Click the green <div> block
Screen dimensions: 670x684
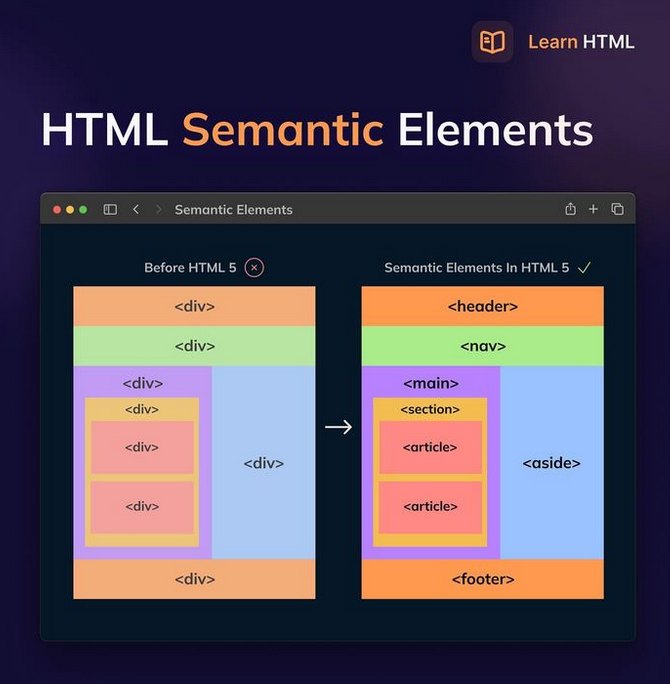pyautogui.click(x=194, y=346)
